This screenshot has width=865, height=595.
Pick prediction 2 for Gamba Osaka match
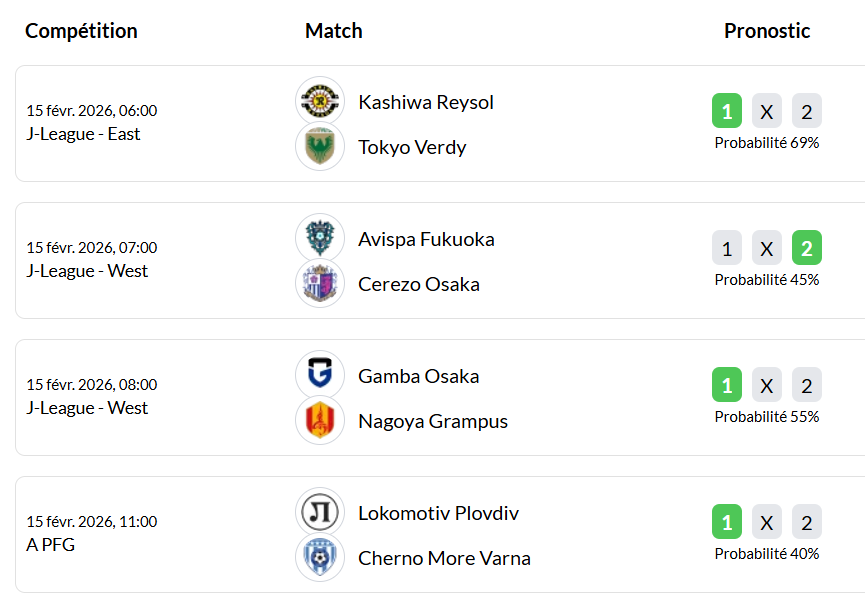[807, 385]
